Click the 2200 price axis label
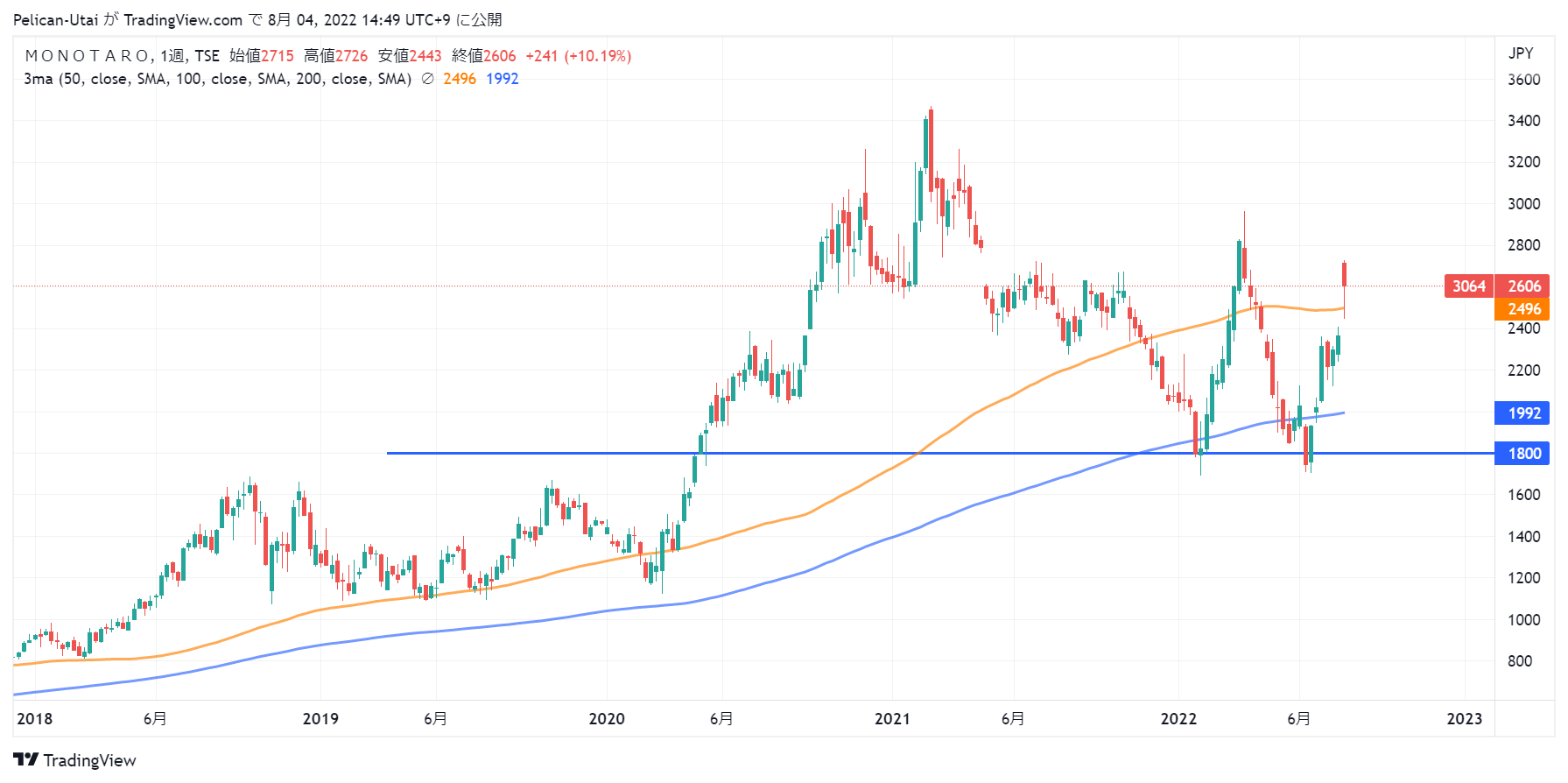Image resolution: width=1568 pixels, height=783 pixels. [x=1523, y=370]
